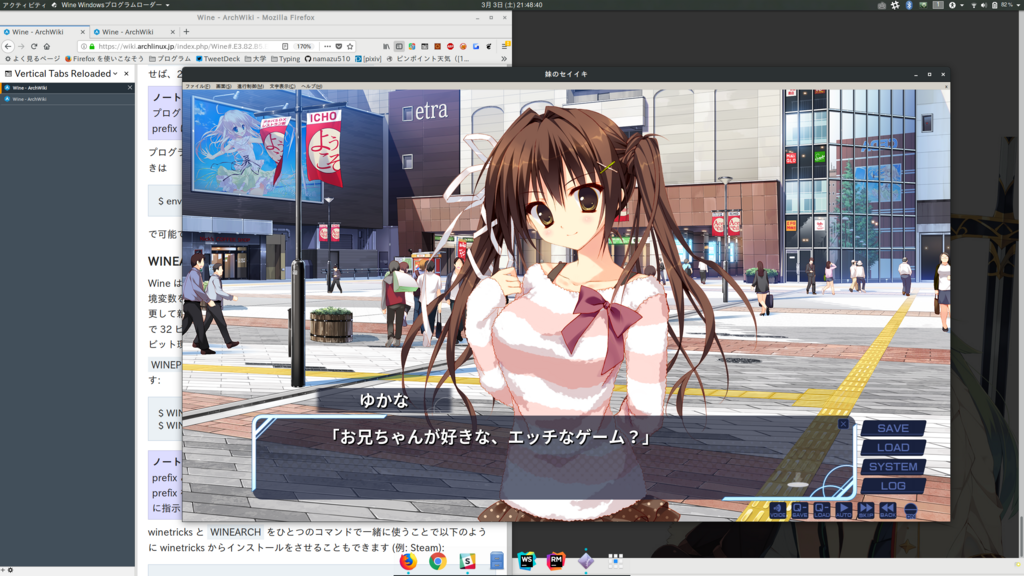Select second Wine - ArchWiki vertical tab
Viewport: 1024px width, 576px height.
point(67,99)
